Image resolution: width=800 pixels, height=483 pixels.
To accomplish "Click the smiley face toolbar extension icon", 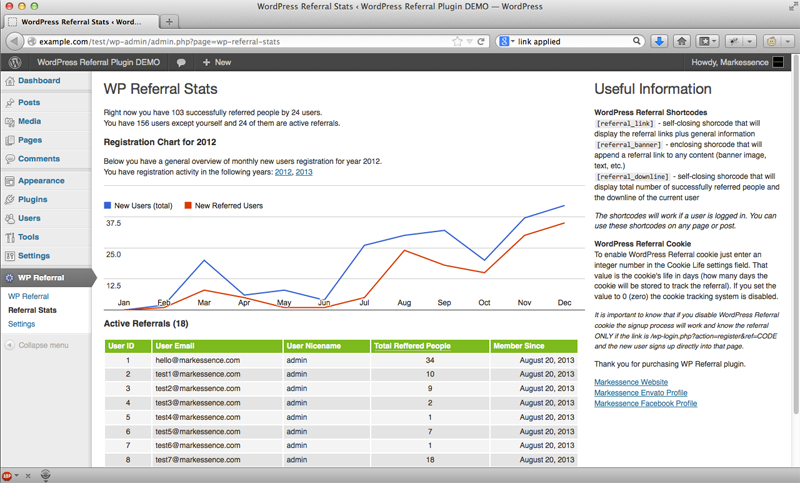I will [771, 41].
